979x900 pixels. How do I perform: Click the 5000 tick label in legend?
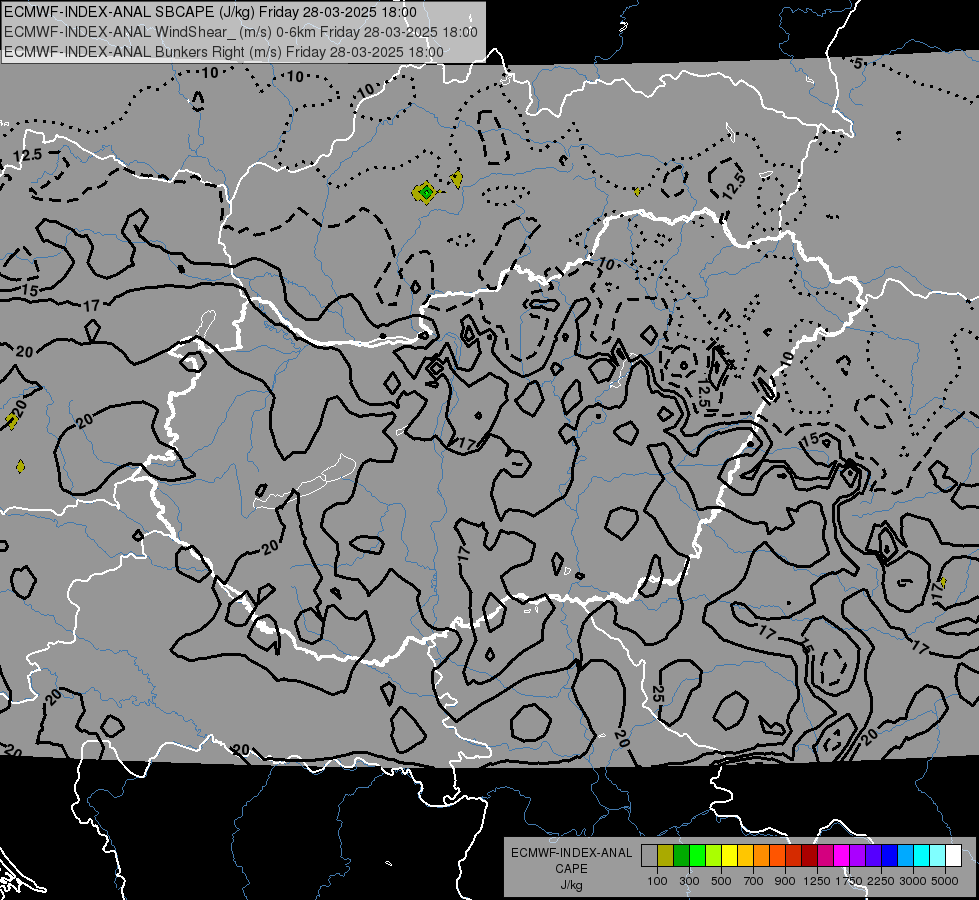pyautogui.click(x=945, y=881)
